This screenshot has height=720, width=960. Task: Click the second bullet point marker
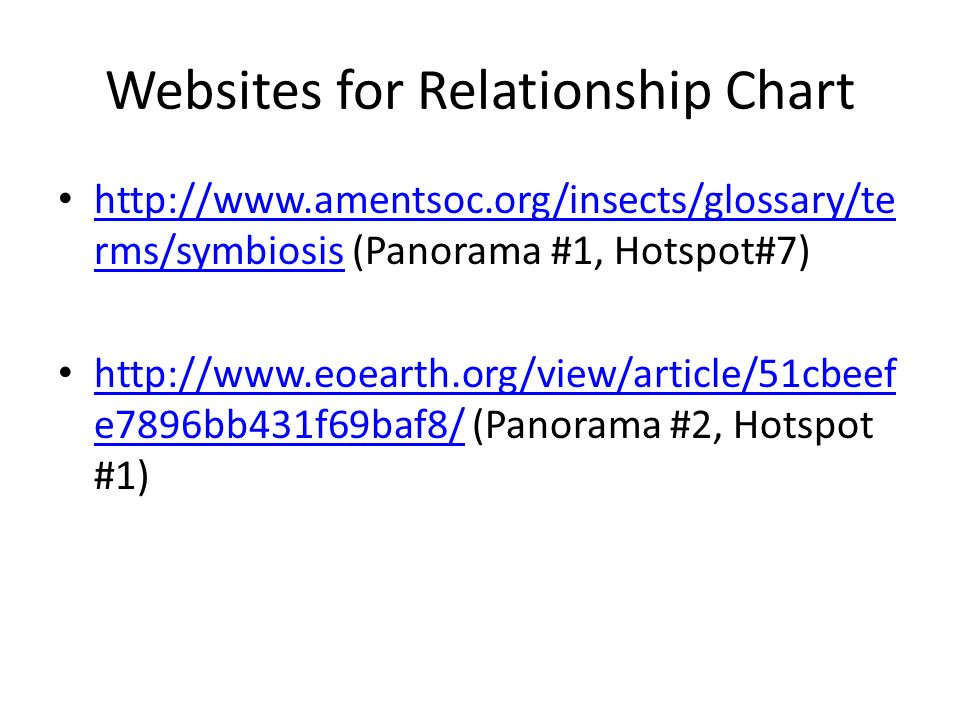(x=66, y=373)
